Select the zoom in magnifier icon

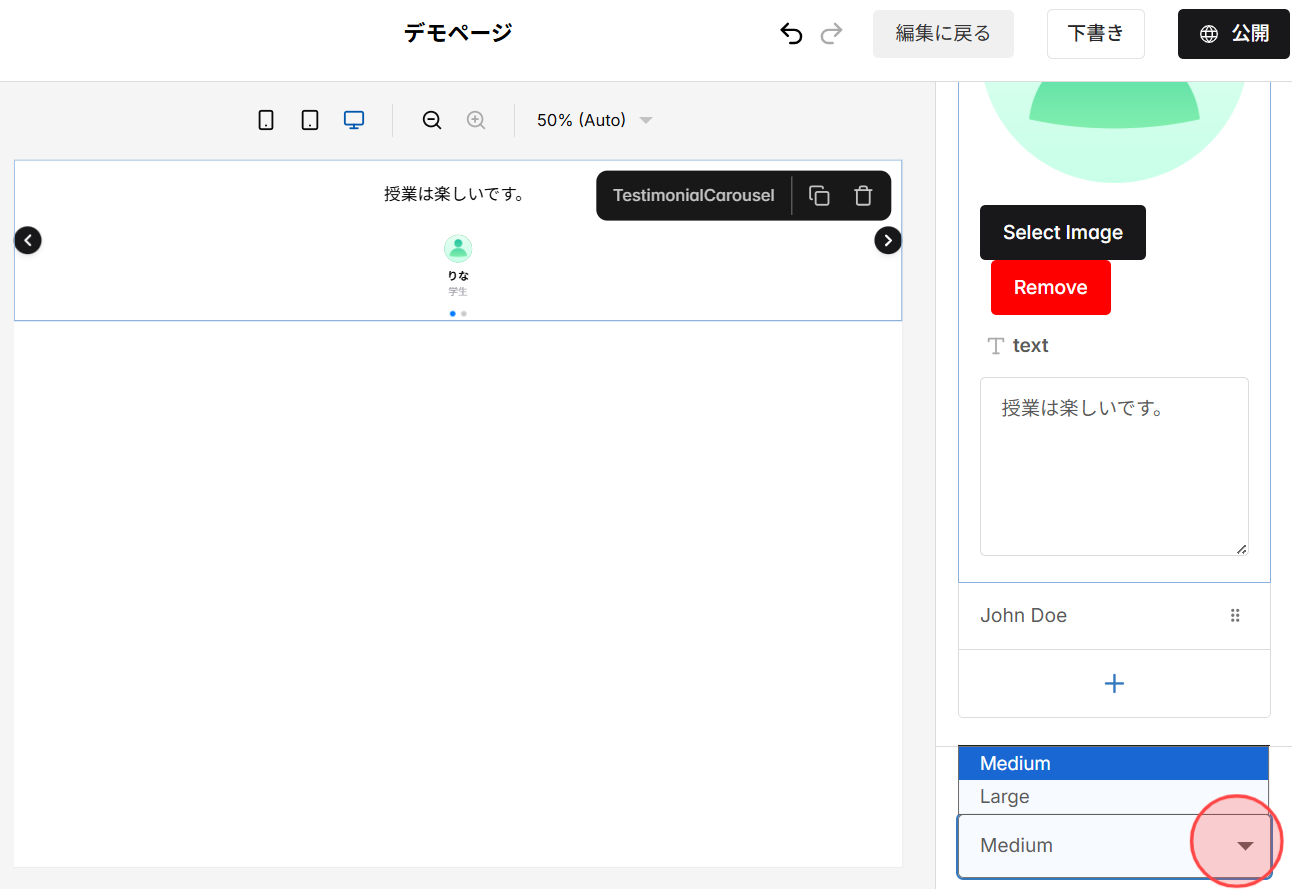(476, 120)
